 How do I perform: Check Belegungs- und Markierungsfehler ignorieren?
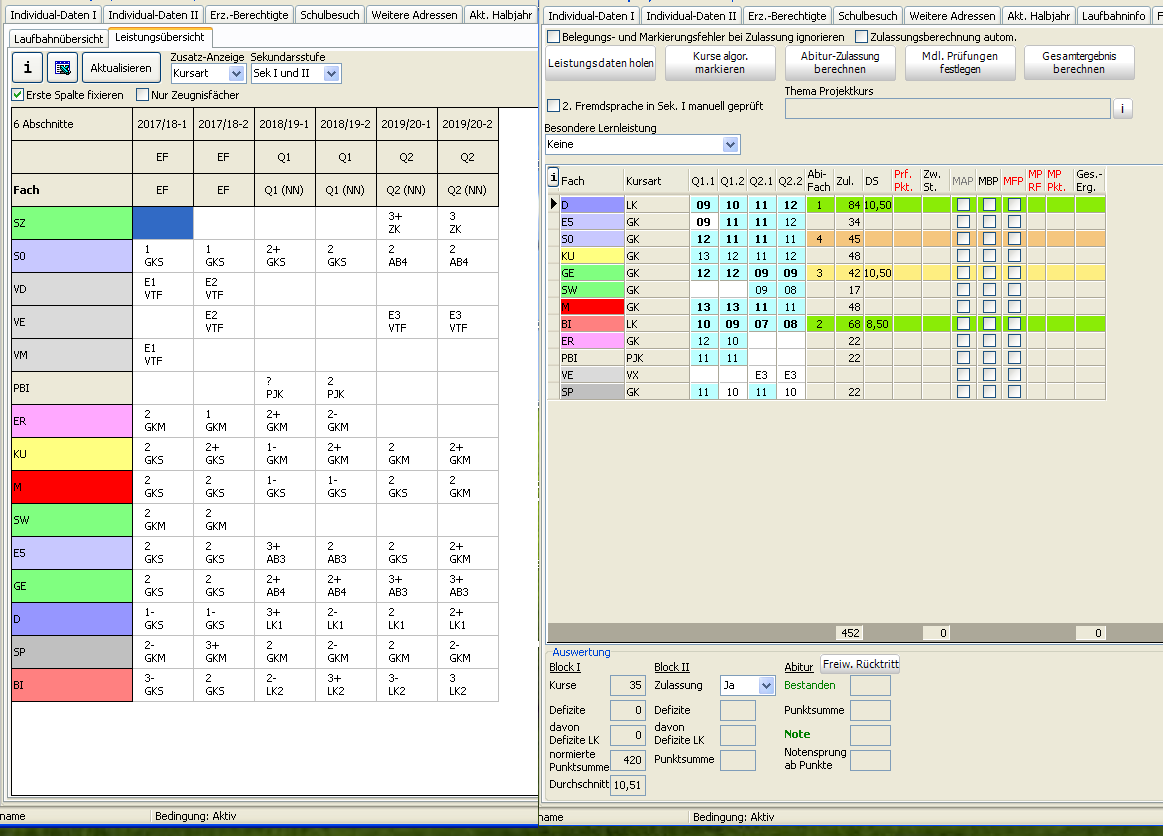553,36
